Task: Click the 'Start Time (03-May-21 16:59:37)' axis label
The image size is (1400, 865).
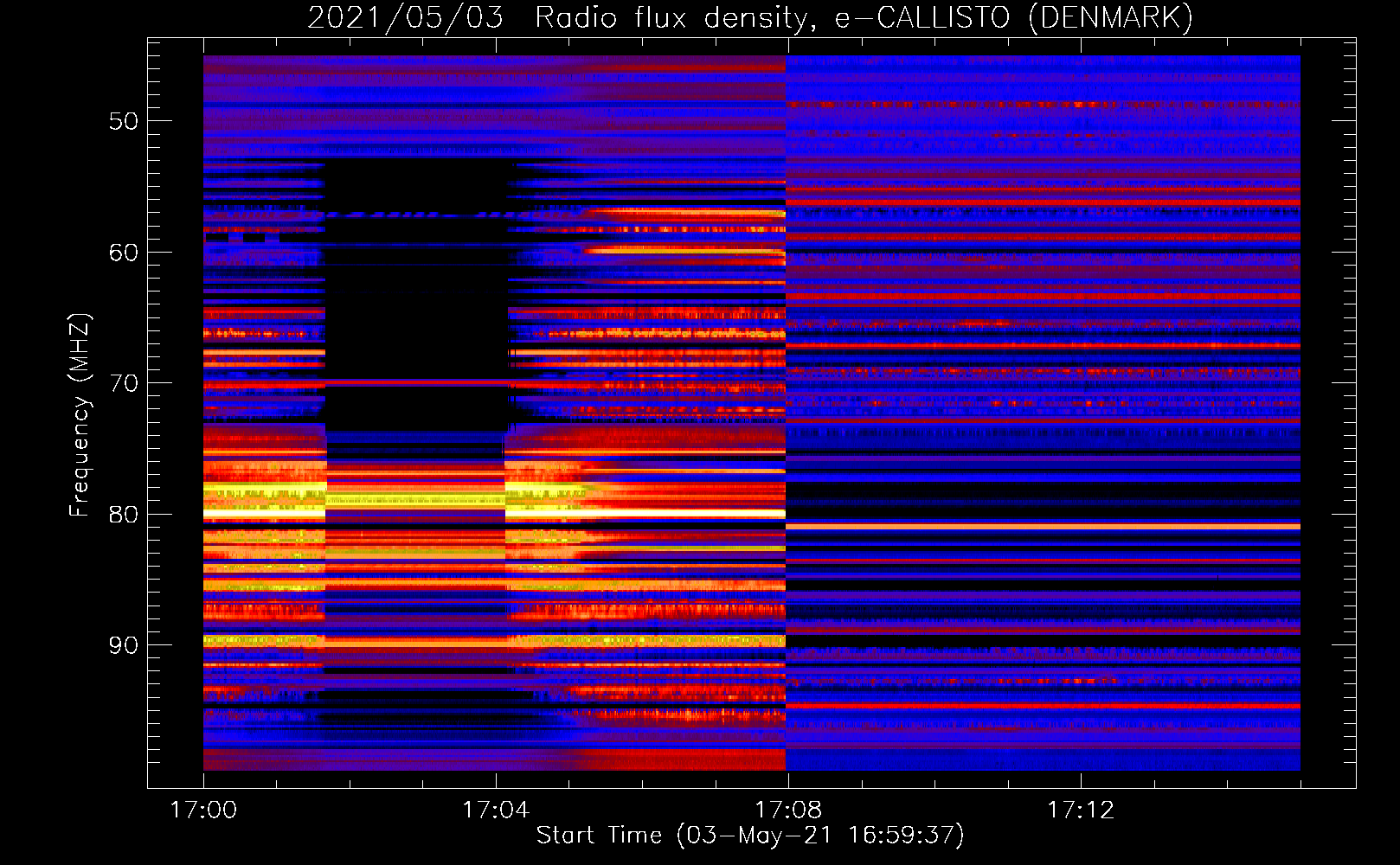Action: (x=749, y=836)
